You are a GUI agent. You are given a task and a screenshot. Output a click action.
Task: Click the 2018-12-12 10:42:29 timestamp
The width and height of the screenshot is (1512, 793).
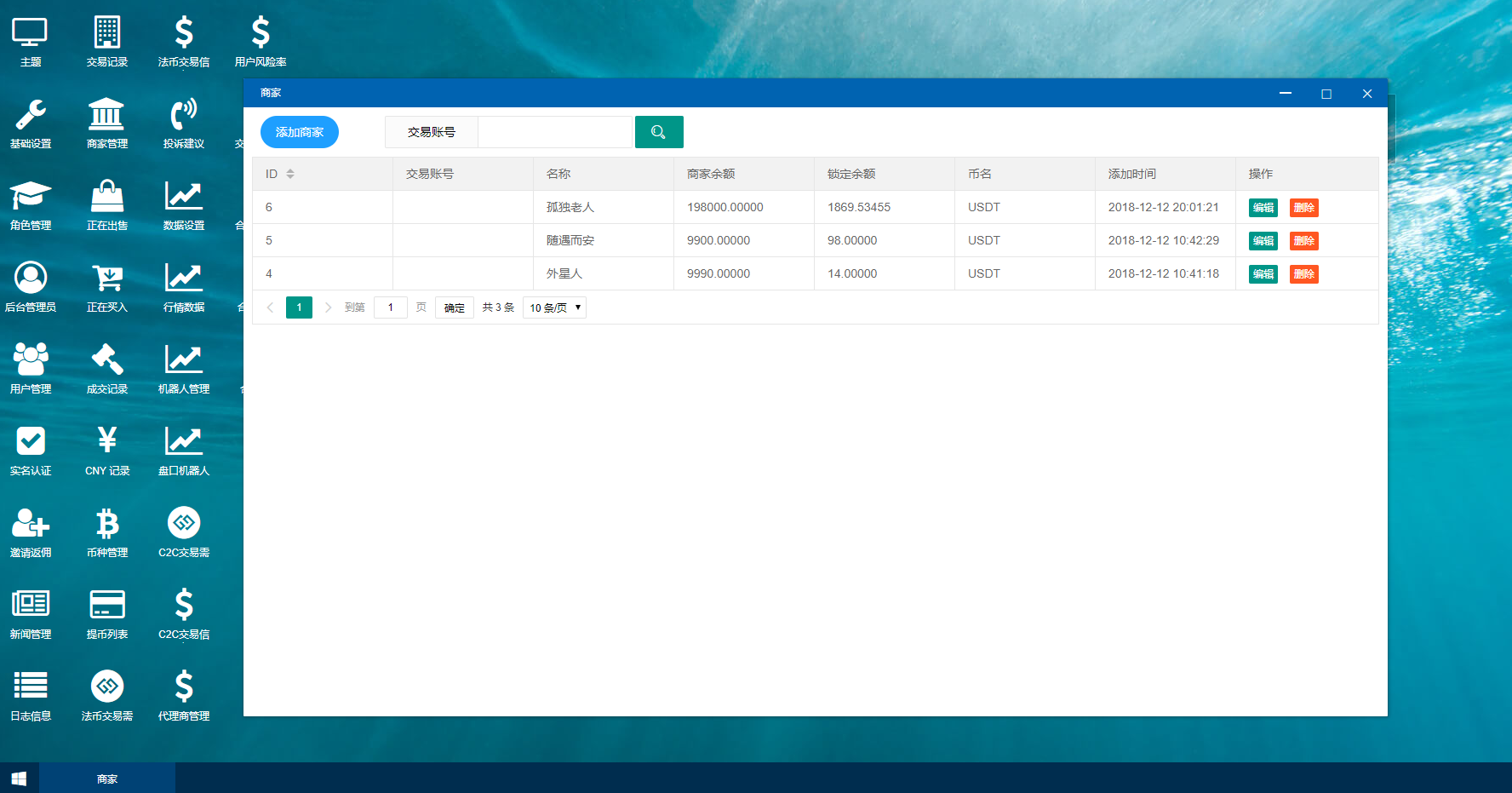click(1164, 240)
